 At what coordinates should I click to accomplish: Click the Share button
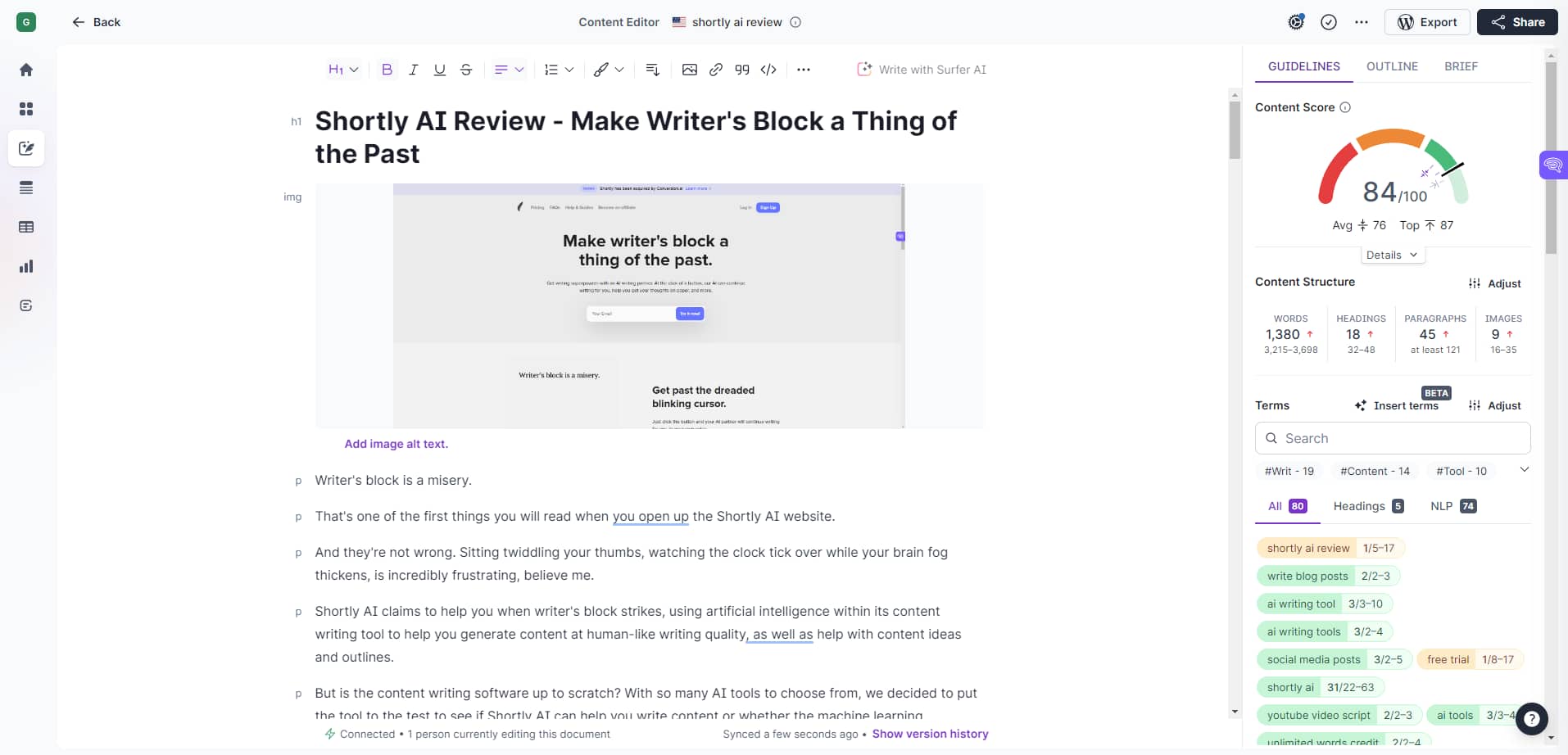point(1517,22)
